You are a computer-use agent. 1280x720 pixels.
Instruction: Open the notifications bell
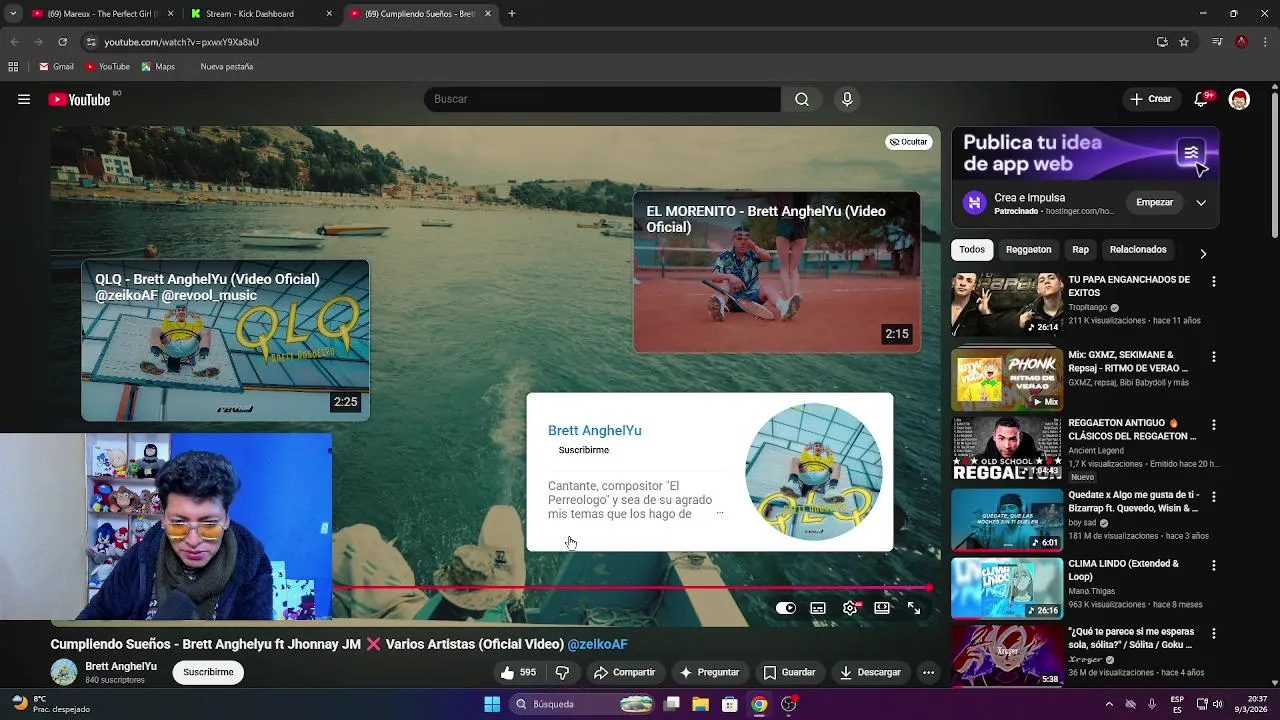1201,99
